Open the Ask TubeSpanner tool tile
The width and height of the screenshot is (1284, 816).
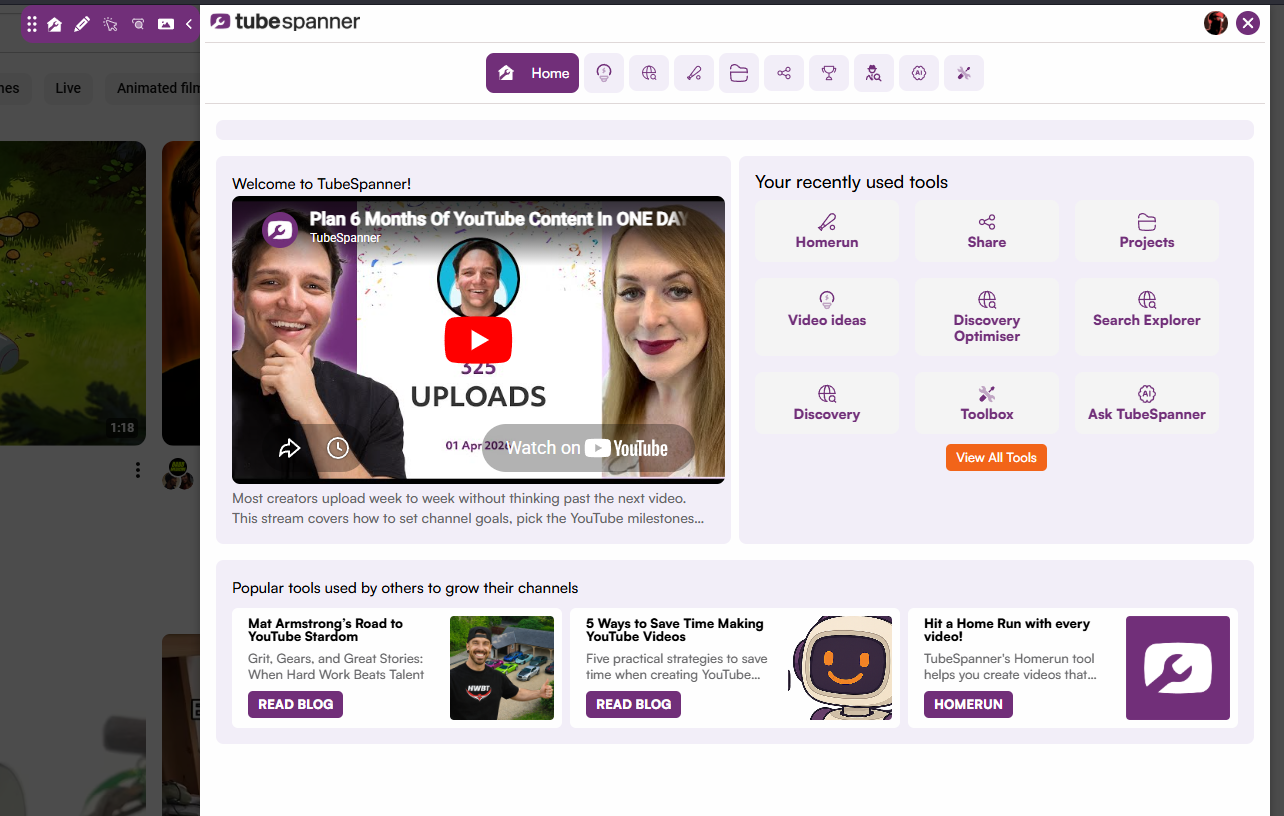coord(1147,403)
